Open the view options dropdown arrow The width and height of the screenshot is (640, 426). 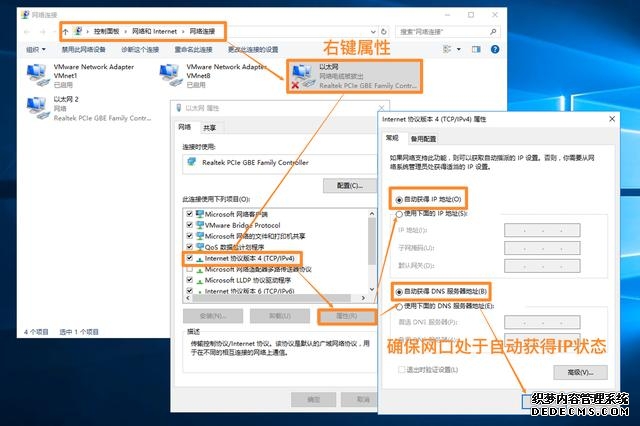(459, 49)
